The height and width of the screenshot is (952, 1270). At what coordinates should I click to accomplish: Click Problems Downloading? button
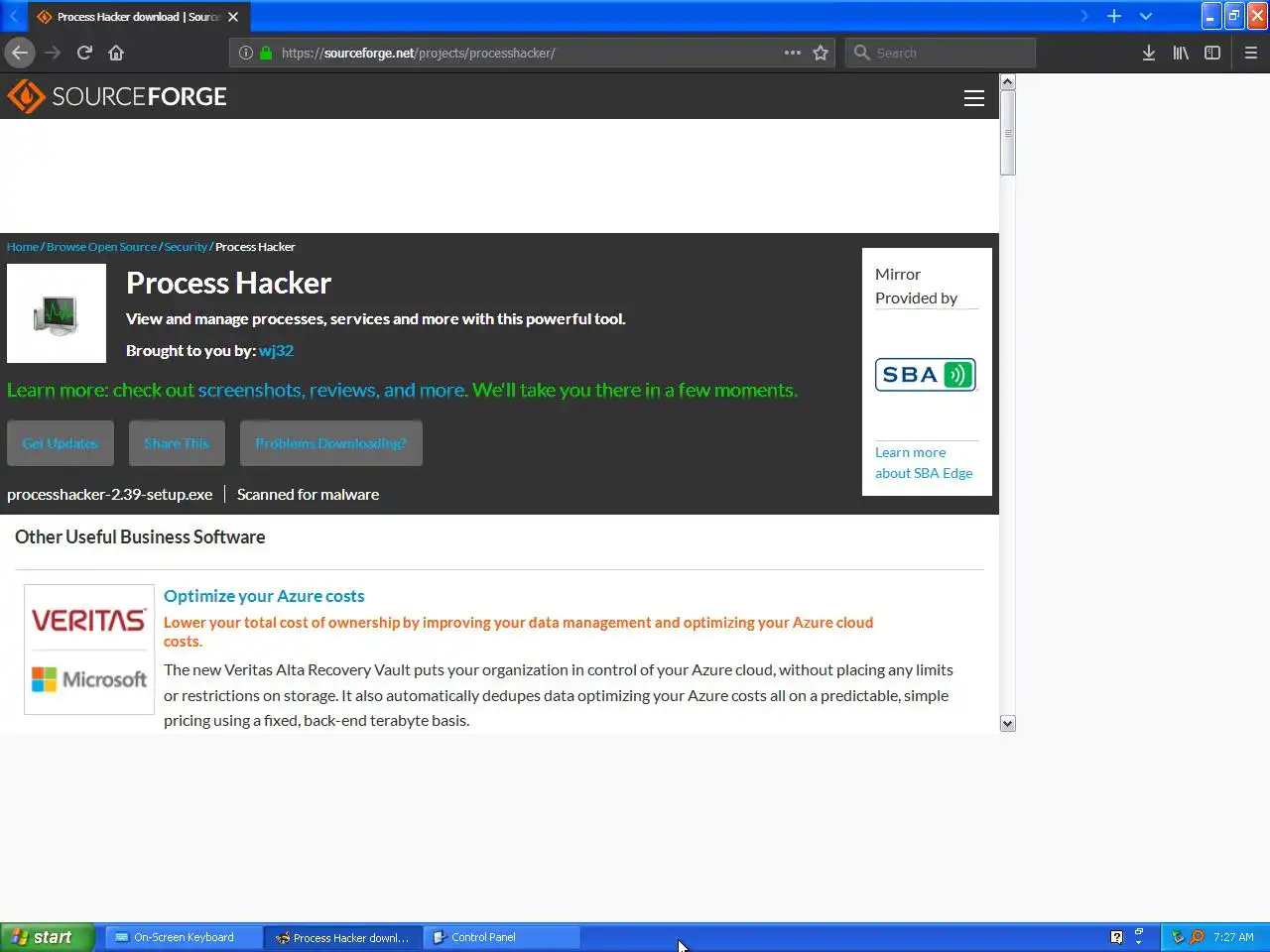pyautogui.click(x=331, y=443)
